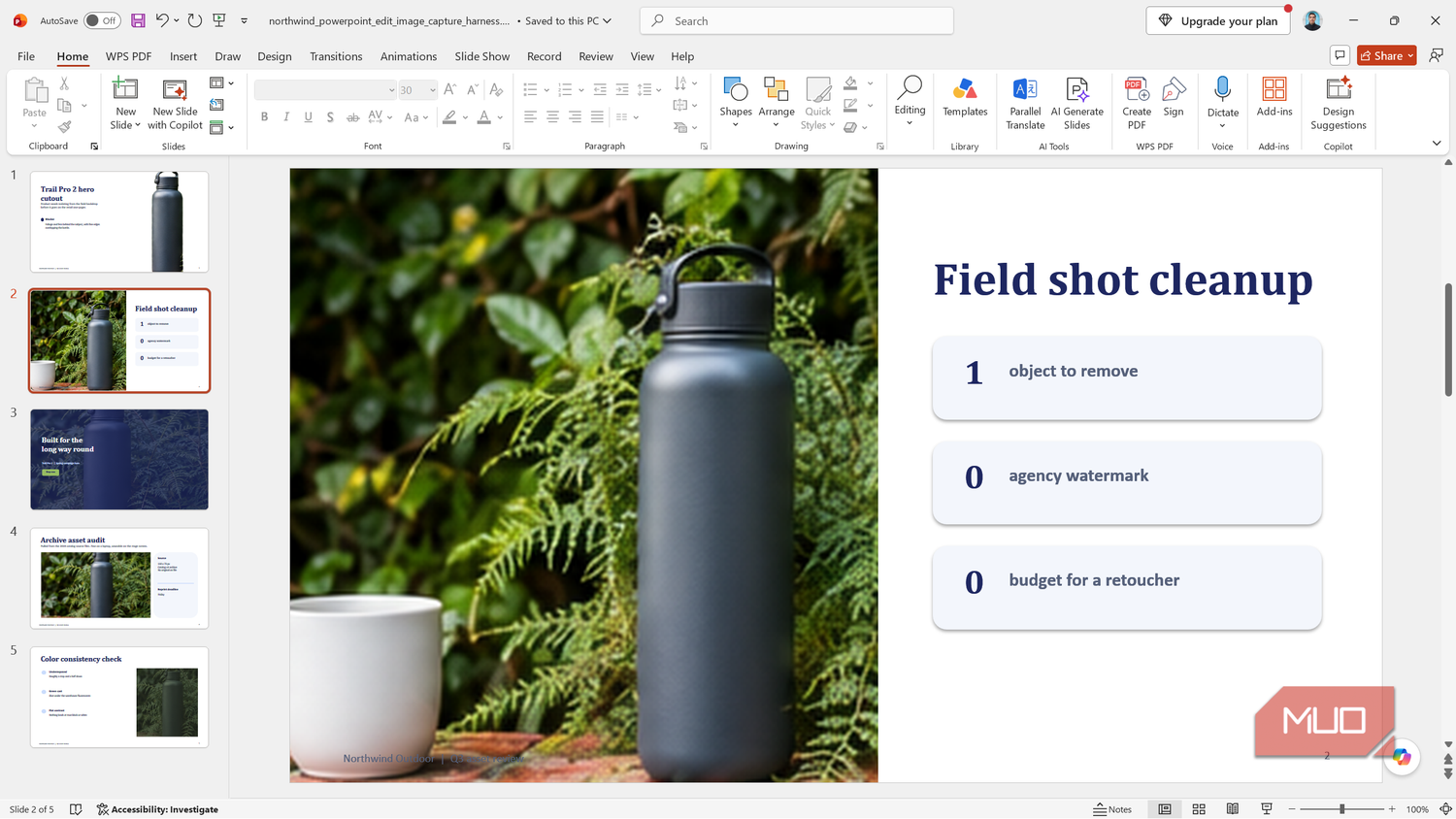Open AI Generate Slides
The height and width of the screenshot is (819, 1456).
click(1077, 103)
